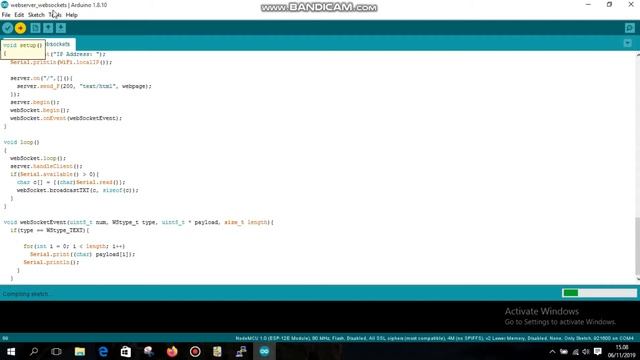Open the Windows Start menu
Viewport: 640px width, 360px height.
pyautogui.click(x=11, y=351)
